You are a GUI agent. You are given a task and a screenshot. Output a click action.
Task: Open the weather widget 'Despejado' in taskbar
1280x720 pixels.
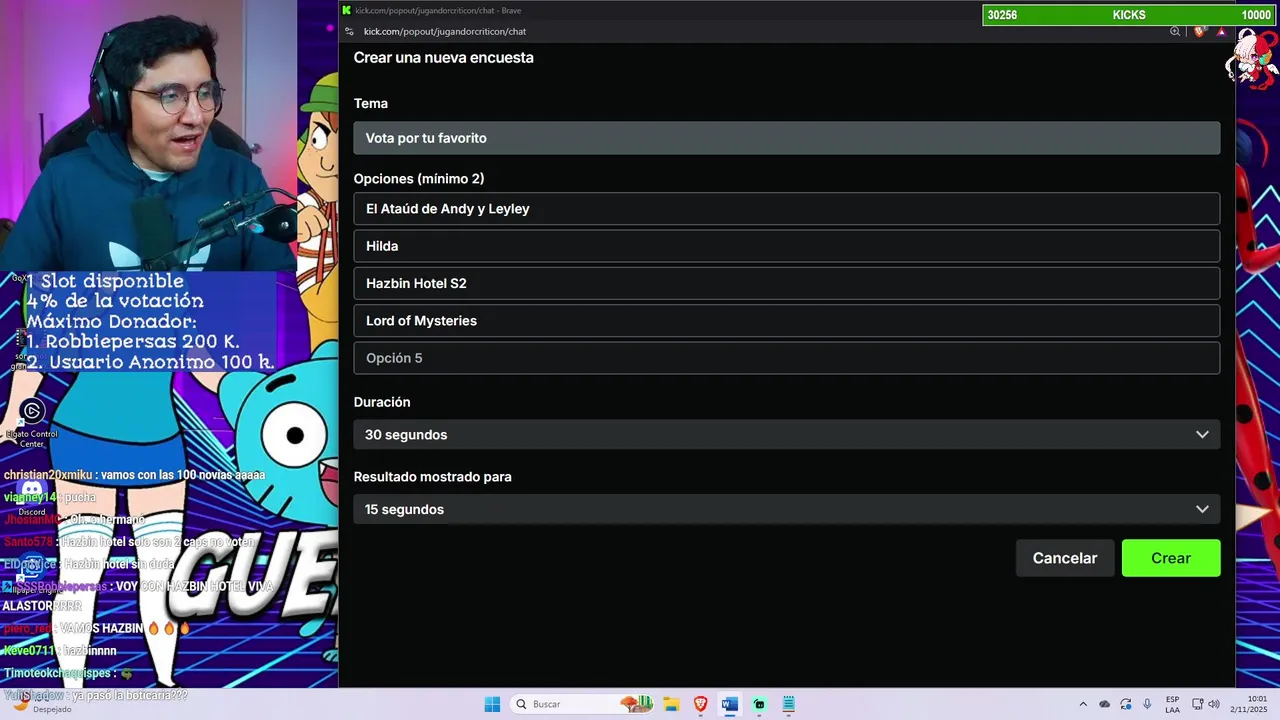pos(40,703)
